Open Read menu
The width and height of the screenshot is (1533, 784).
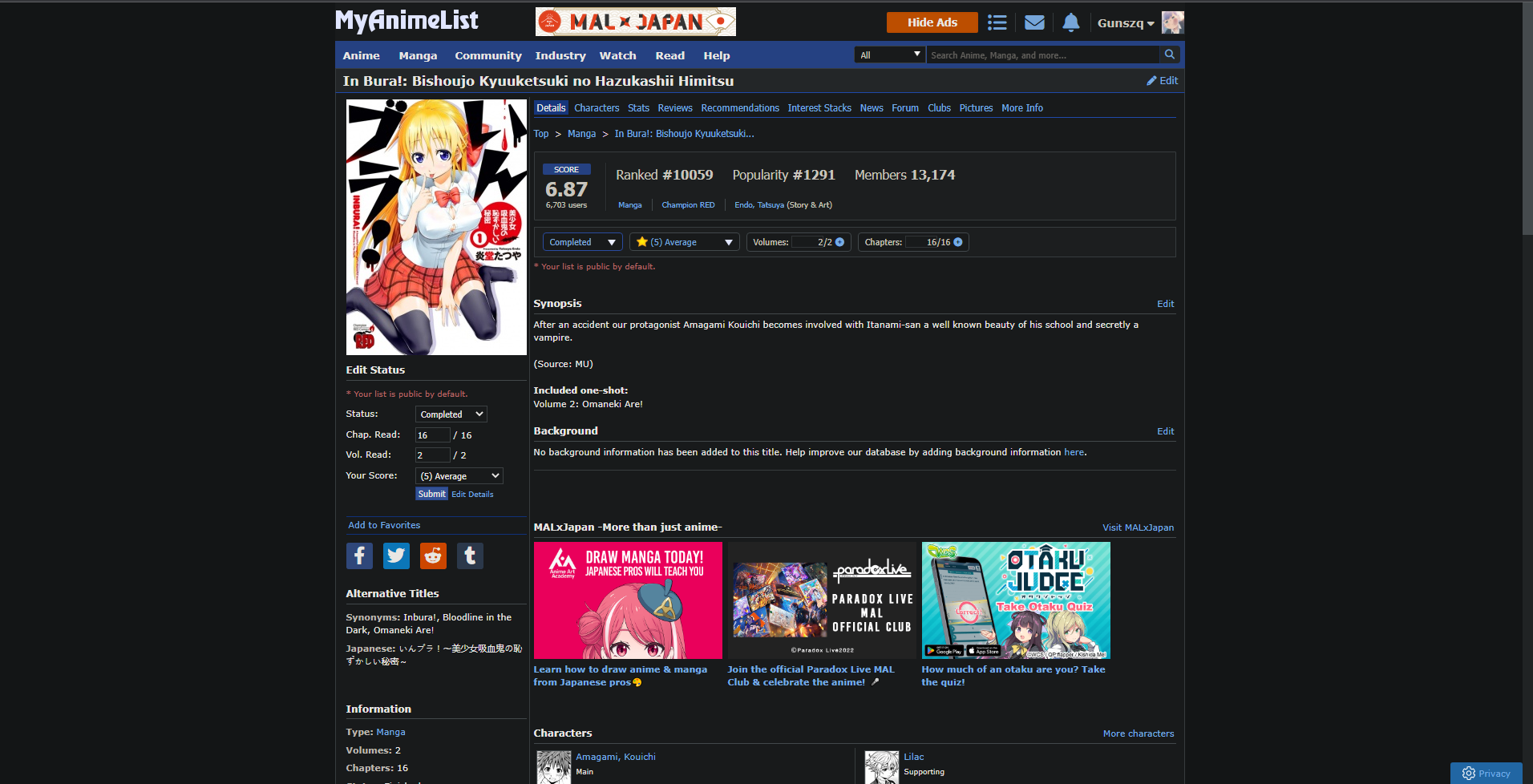point(669,55)
